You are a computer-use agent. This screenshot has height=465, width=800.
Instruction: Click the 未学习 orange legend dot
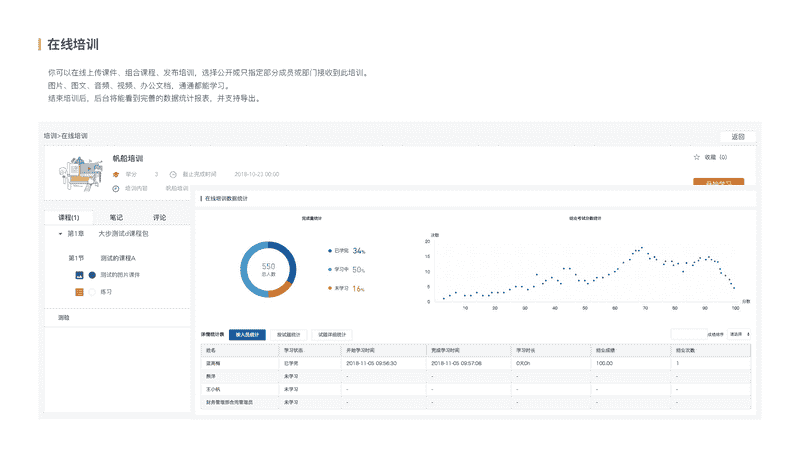330,288
